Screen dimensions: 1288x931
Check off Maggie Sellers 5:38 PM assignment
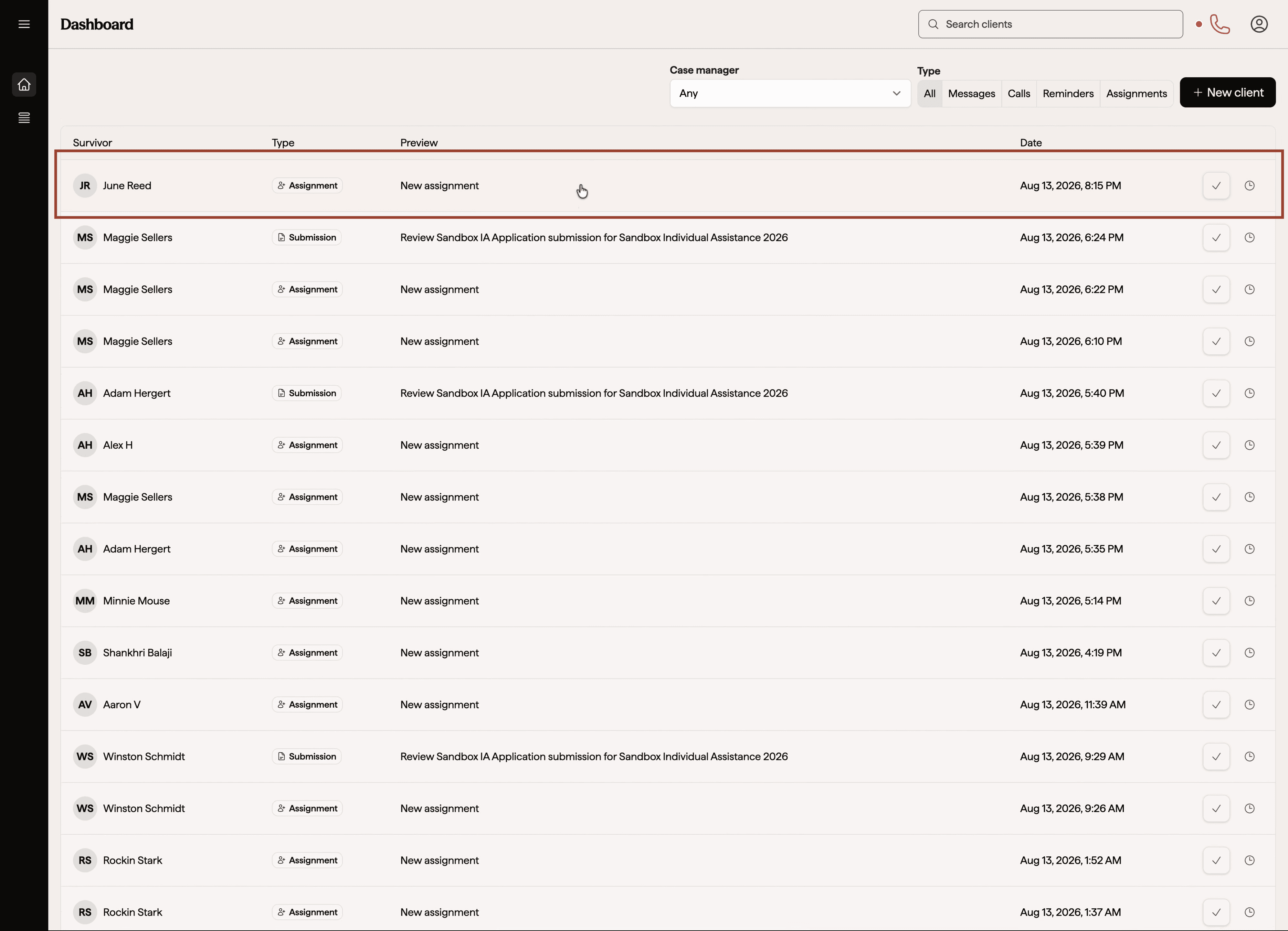pos(1216,497)
